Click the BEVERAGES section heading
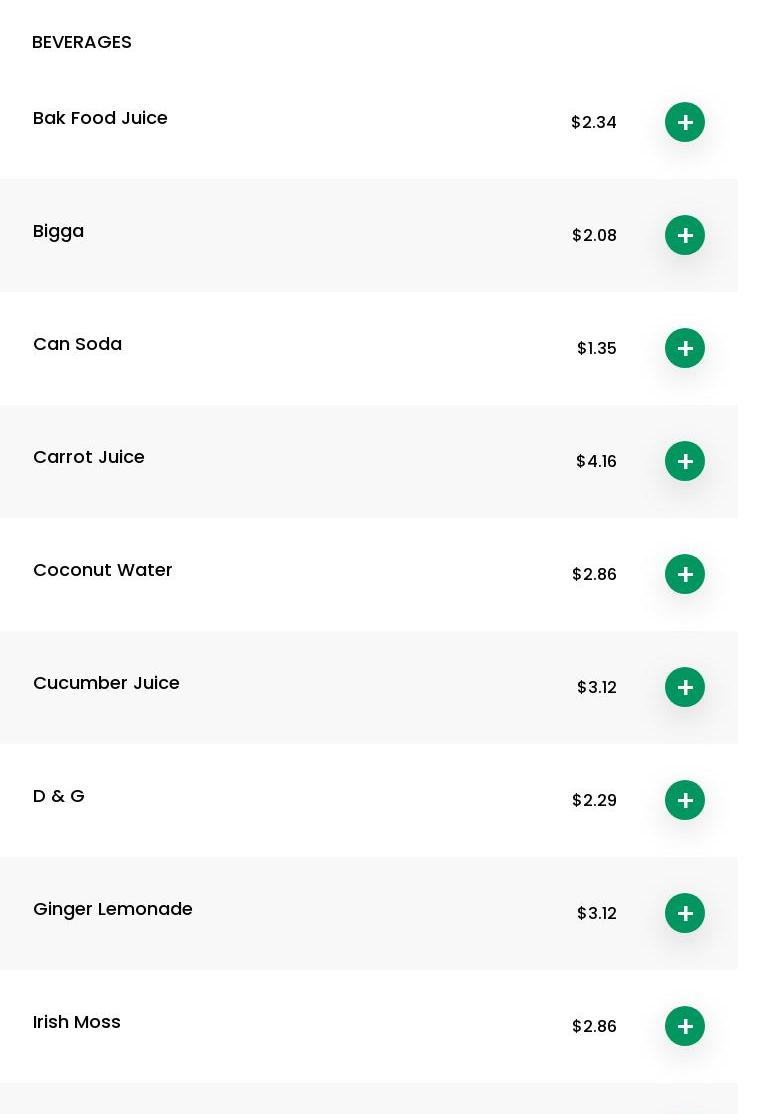The width and height of the screenshot is (770, 1114). pyautogui.click(x=82, y=42)
